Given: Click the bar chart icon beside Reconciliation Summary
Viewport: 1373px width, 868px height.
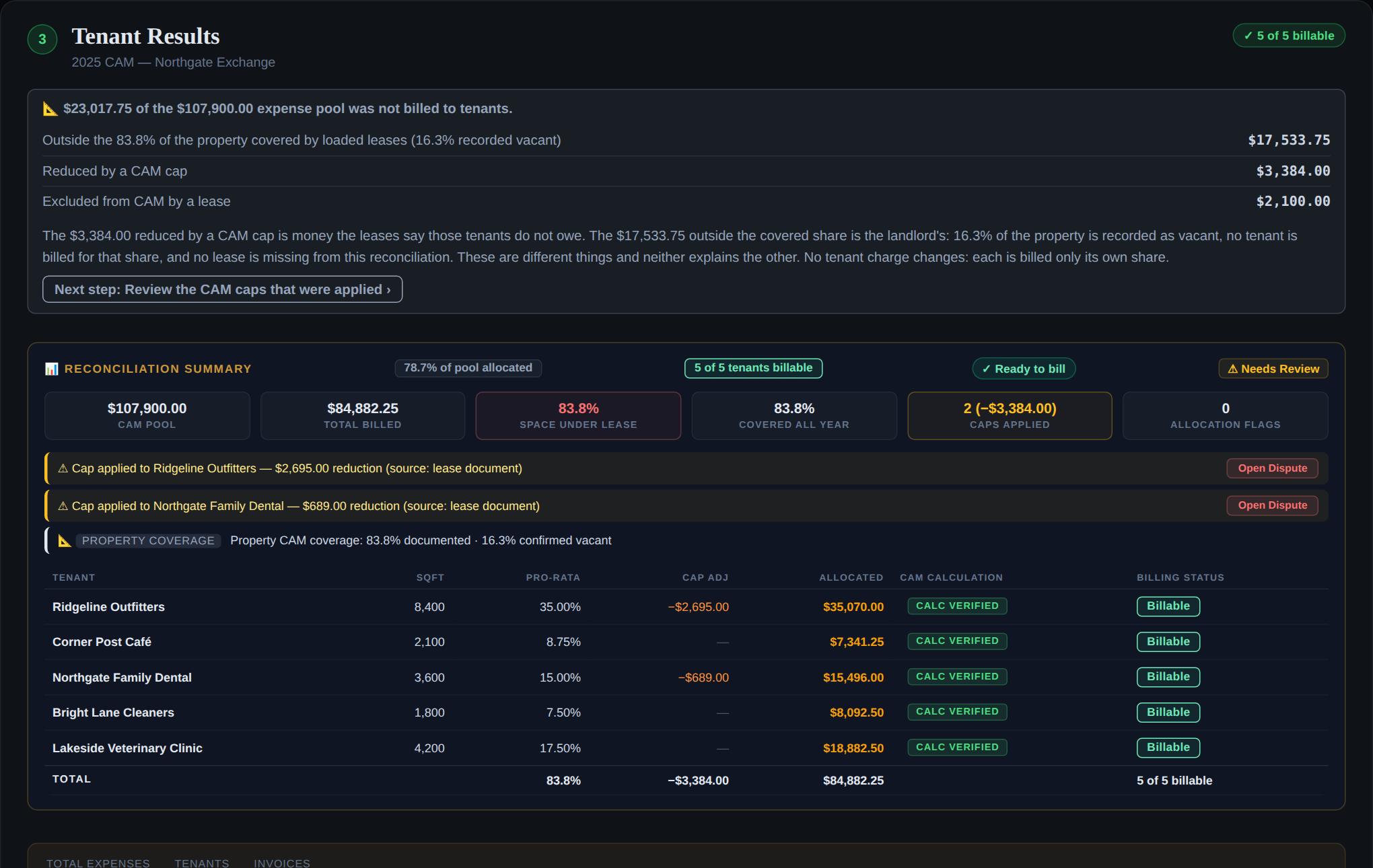Looking at the screenshot, I should [x=52, y=369].
